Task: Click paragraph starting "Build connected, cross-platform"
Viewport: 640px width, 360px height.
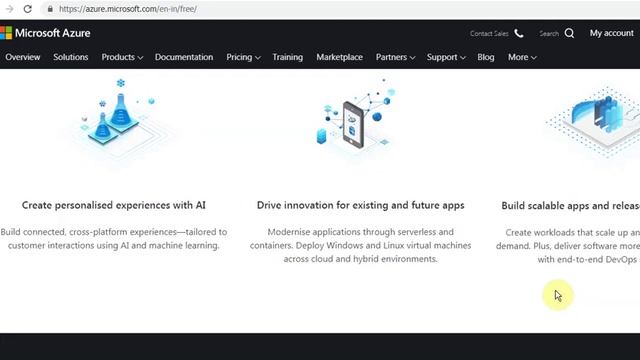Action: tap(113, 239)
